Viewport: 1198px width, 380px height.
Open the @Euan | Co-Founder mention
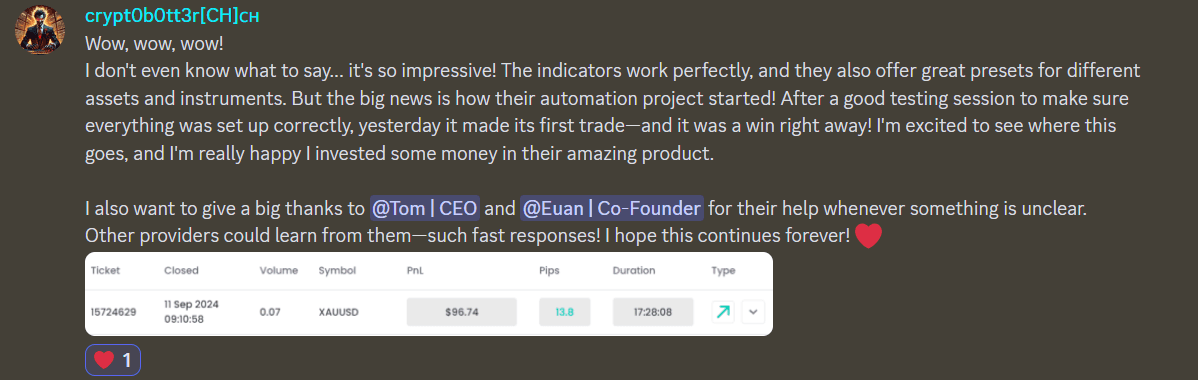(x=611, y=207)
